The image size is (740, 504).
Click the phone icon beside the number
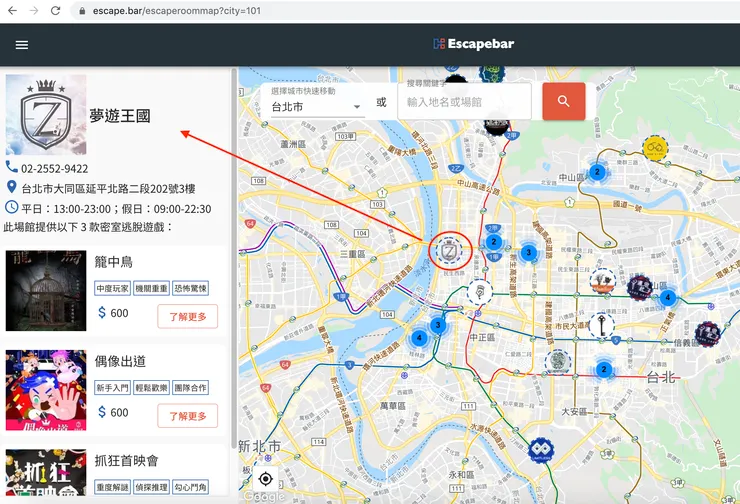11,167
